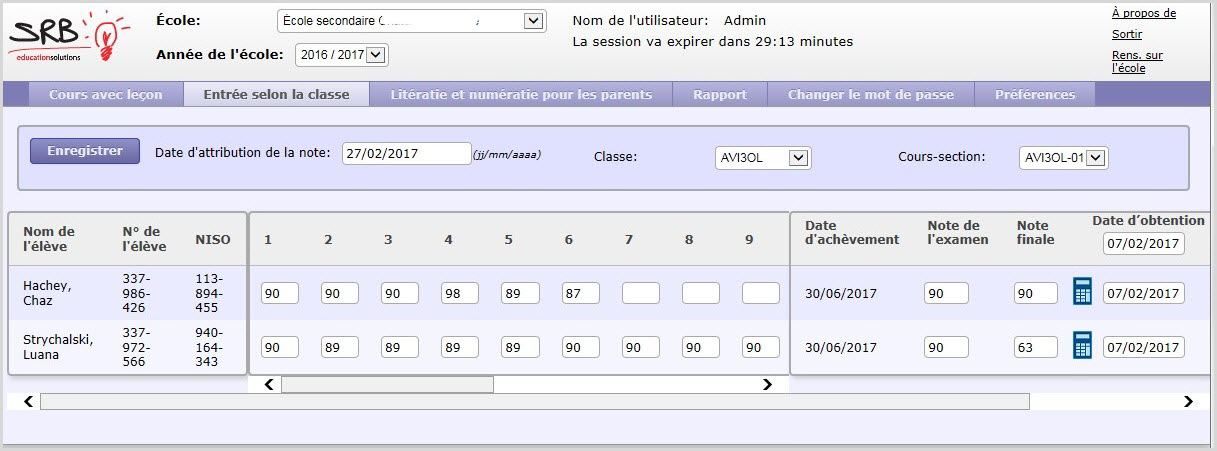Expand the Classe dropdown AVI3OL
The width and height of the screenshot is (1217, 451).
point(763,158)
